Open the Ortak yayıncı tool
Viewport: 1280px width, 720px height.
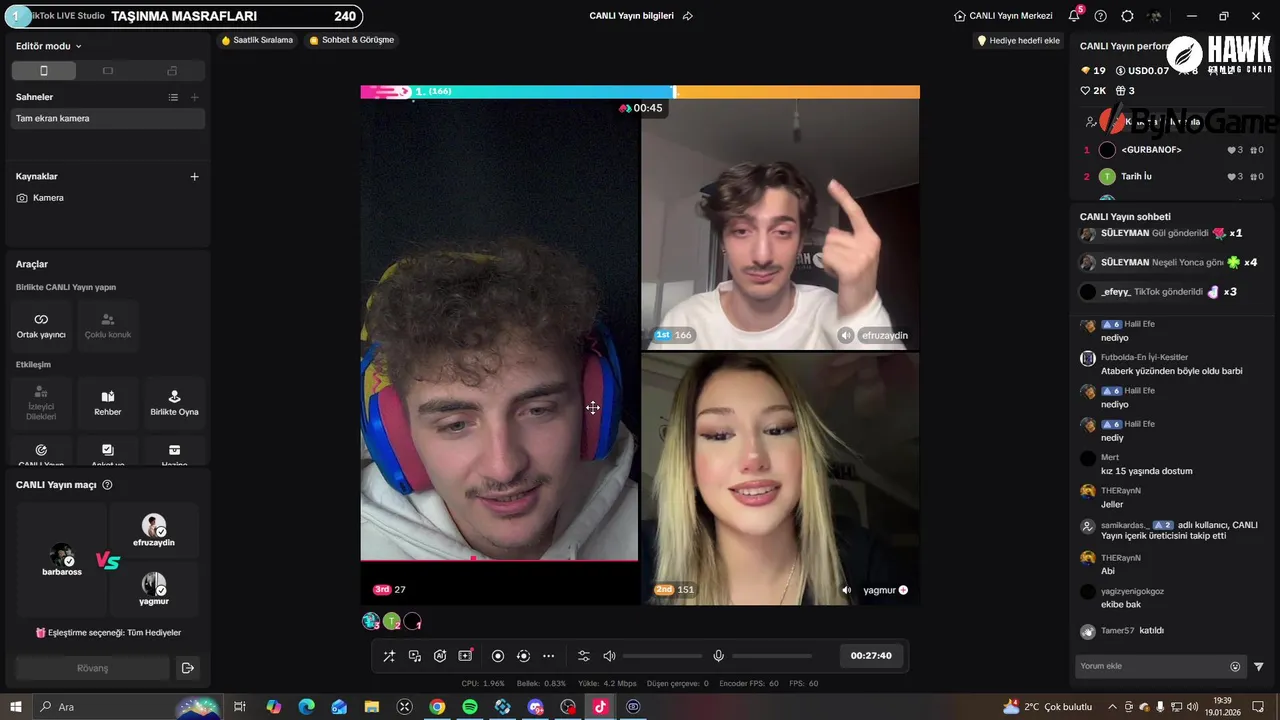tap(41, 325)
